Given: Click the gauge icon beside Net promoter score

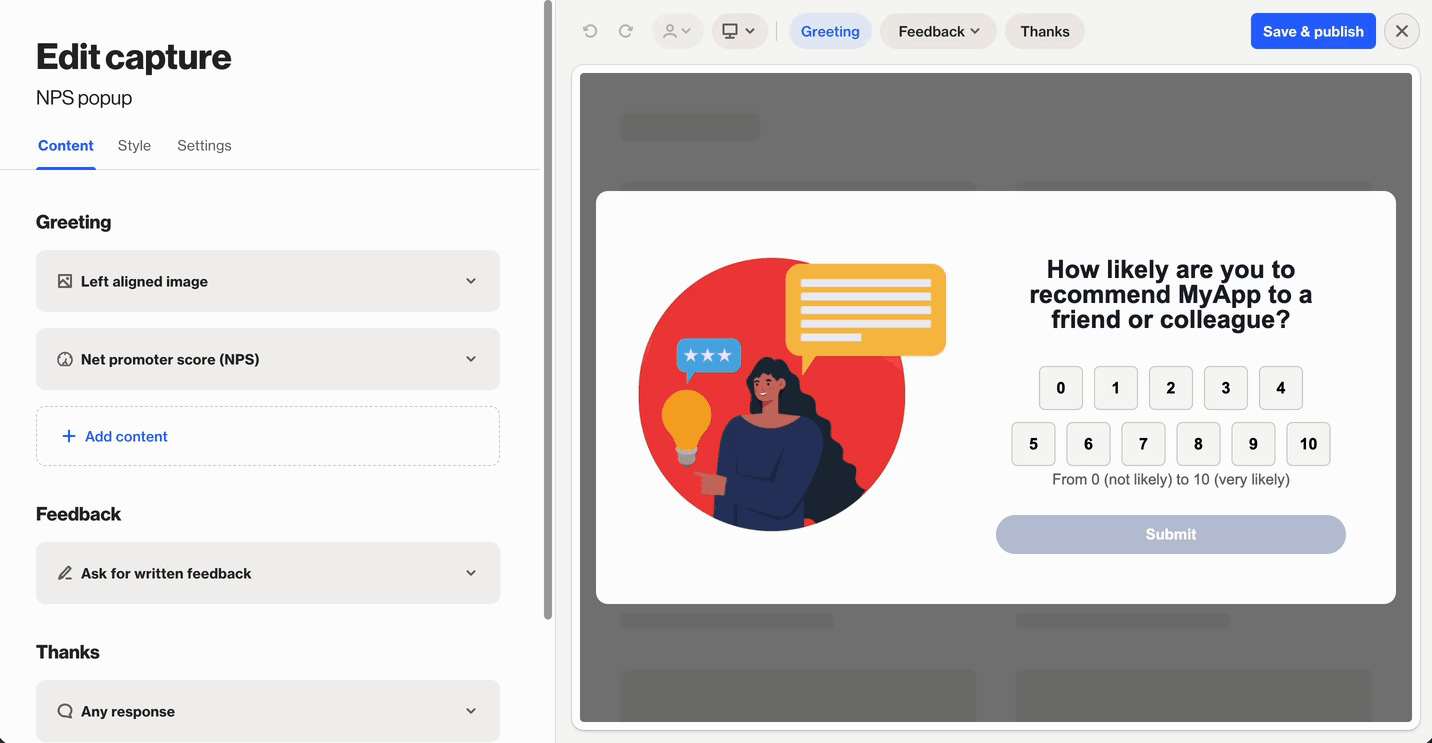Looking at the screenshot, I should point(65,359).
